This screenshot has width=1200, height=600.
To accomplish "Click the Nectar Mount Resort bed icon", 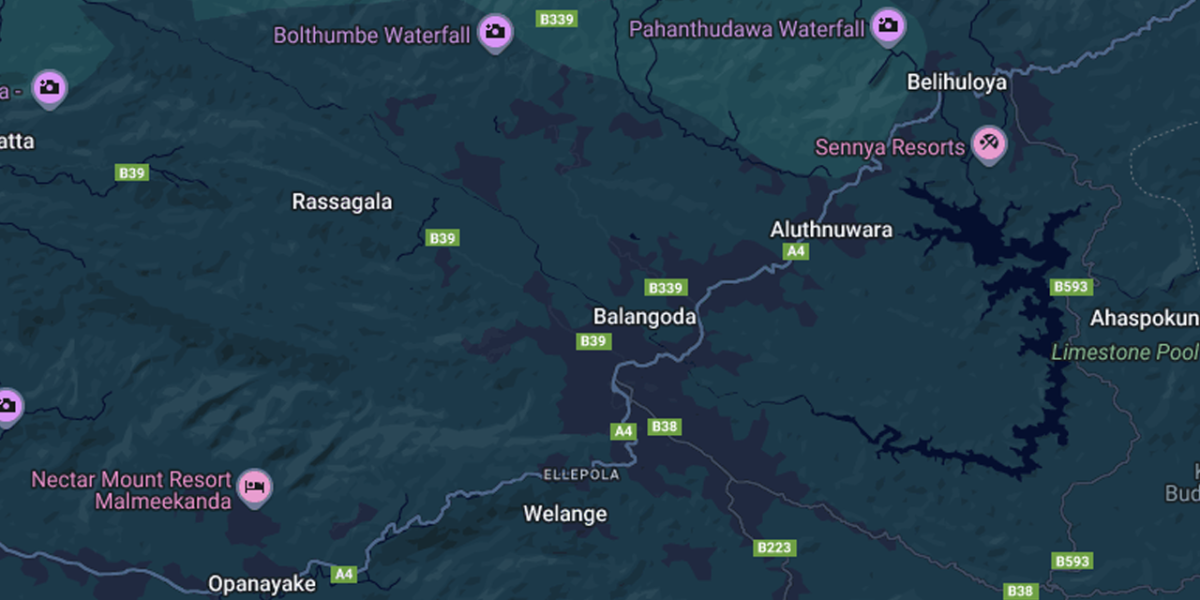I will 254,488.
